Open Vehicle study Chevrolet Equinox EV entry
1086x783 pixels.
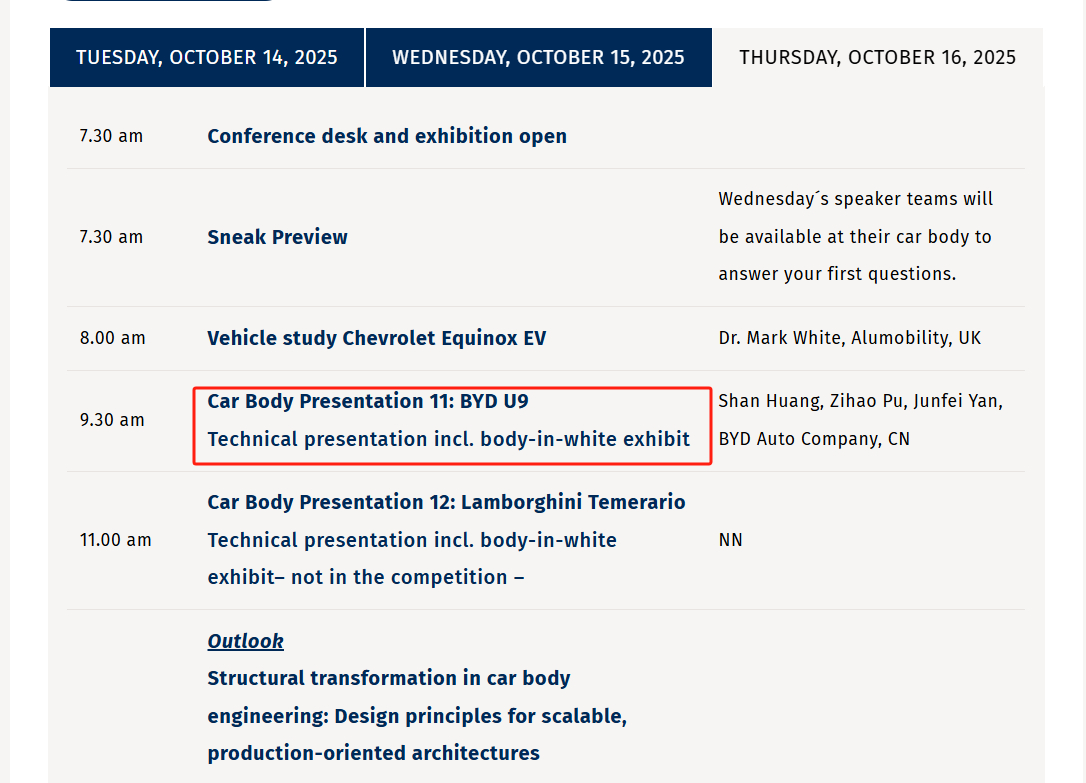[377, 338]
